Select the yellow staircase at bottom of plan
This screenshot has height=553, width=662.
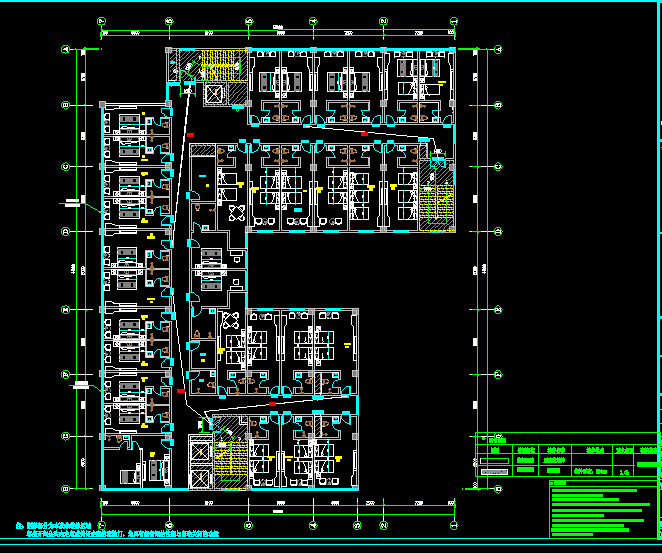point(229,461)
